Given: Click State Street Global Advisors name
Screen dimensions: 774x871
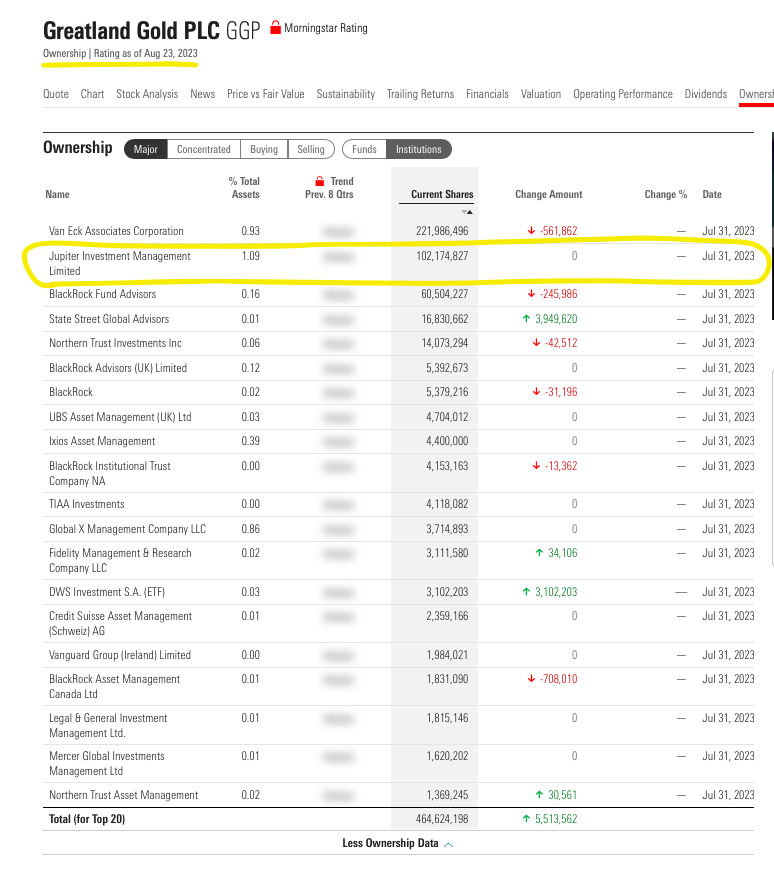Looking at the screenshot, I should click(x=109, y=319).
